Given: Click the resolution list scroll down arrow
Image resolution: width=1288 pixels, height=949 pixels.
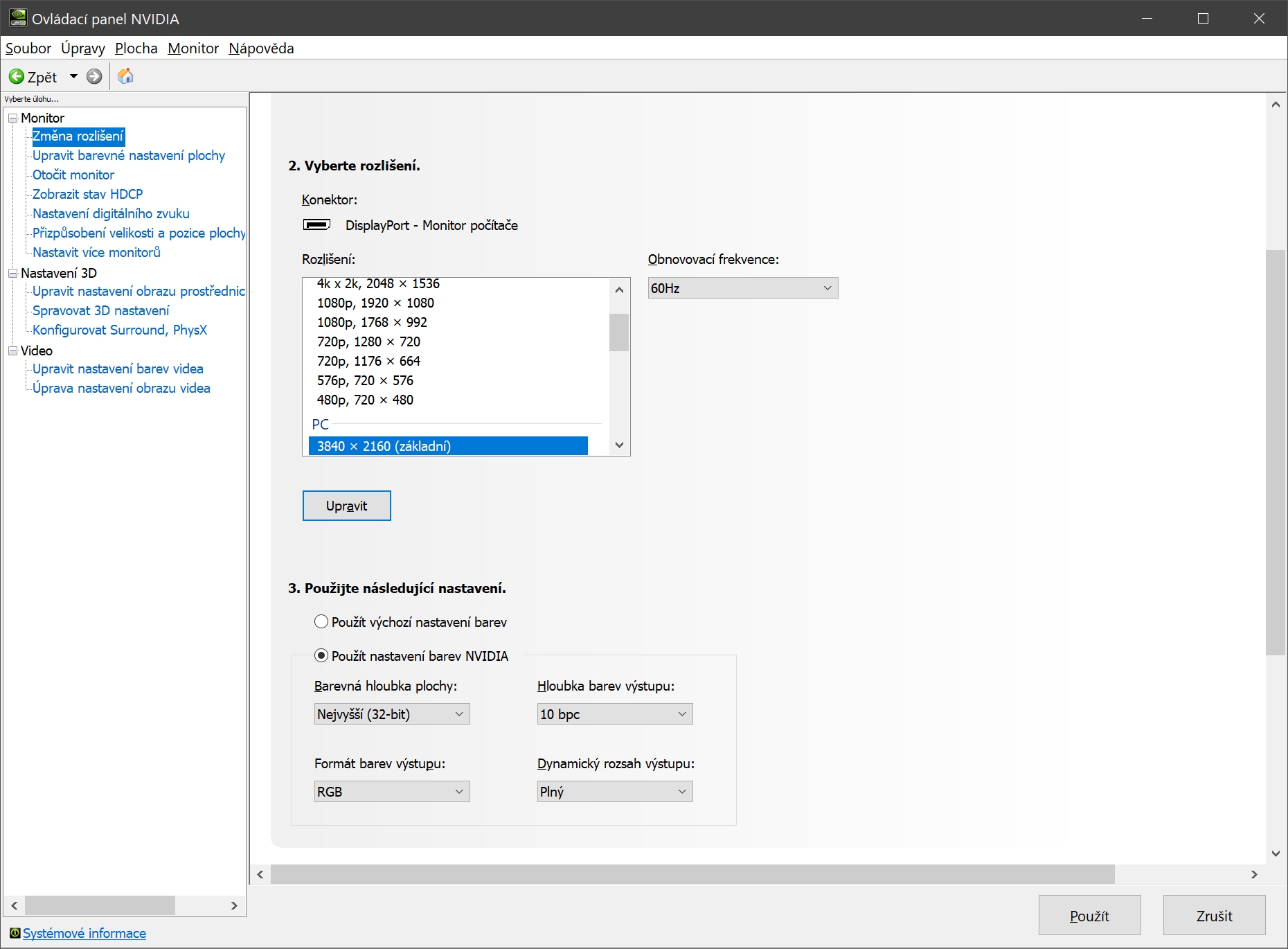Looking at the screenshot, I should tap(619, 445).
